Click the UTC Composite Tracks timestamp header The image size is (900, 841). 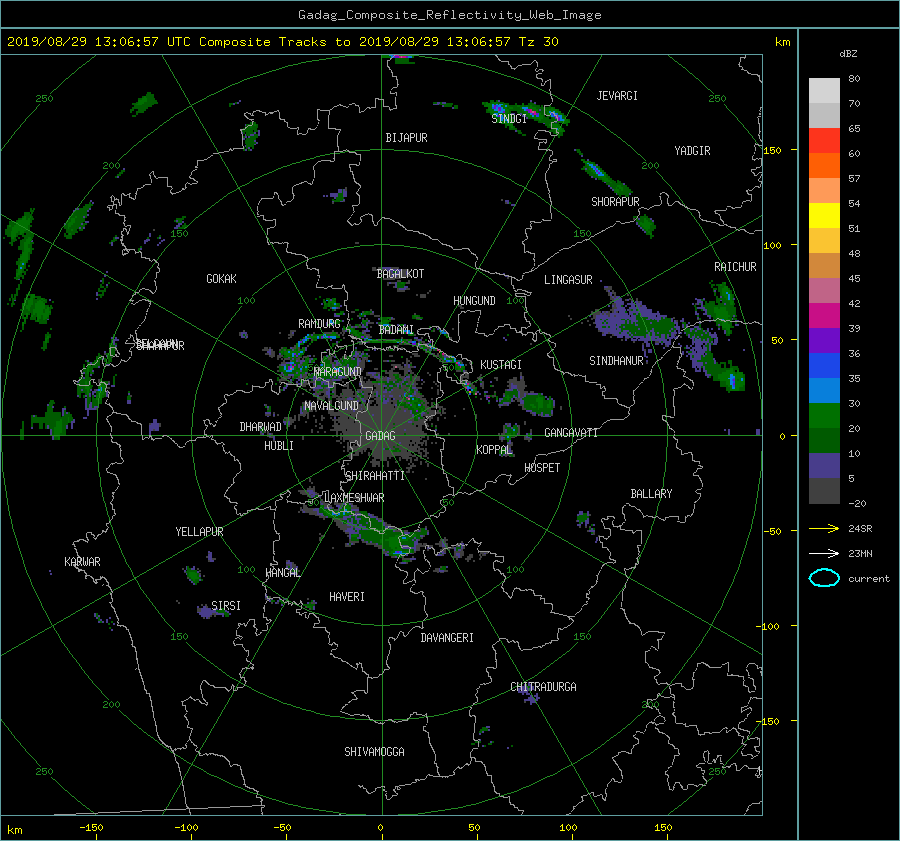point(282,42)
